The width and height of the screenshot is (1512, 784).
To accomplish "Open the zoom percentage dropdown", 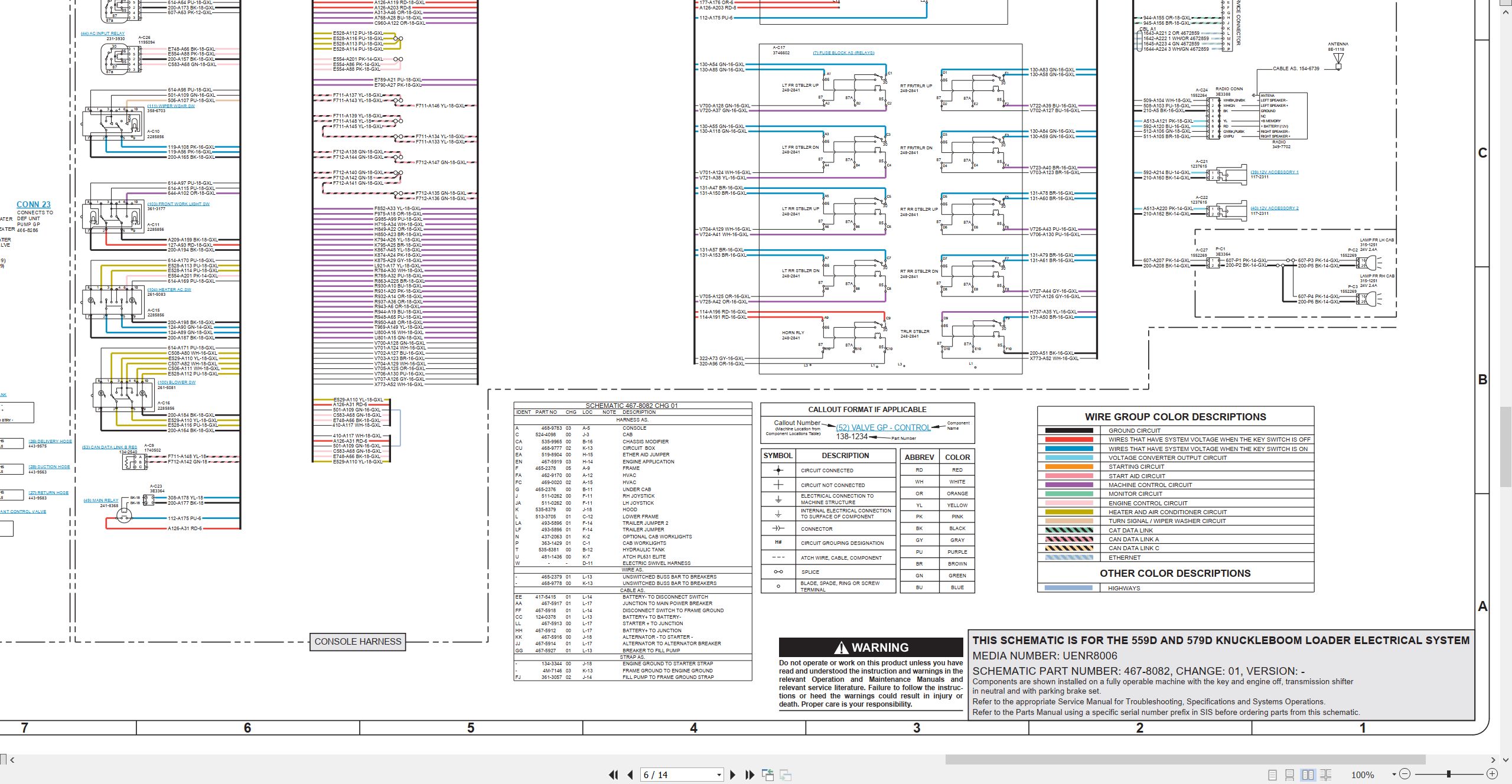I will pos(1393,774).
